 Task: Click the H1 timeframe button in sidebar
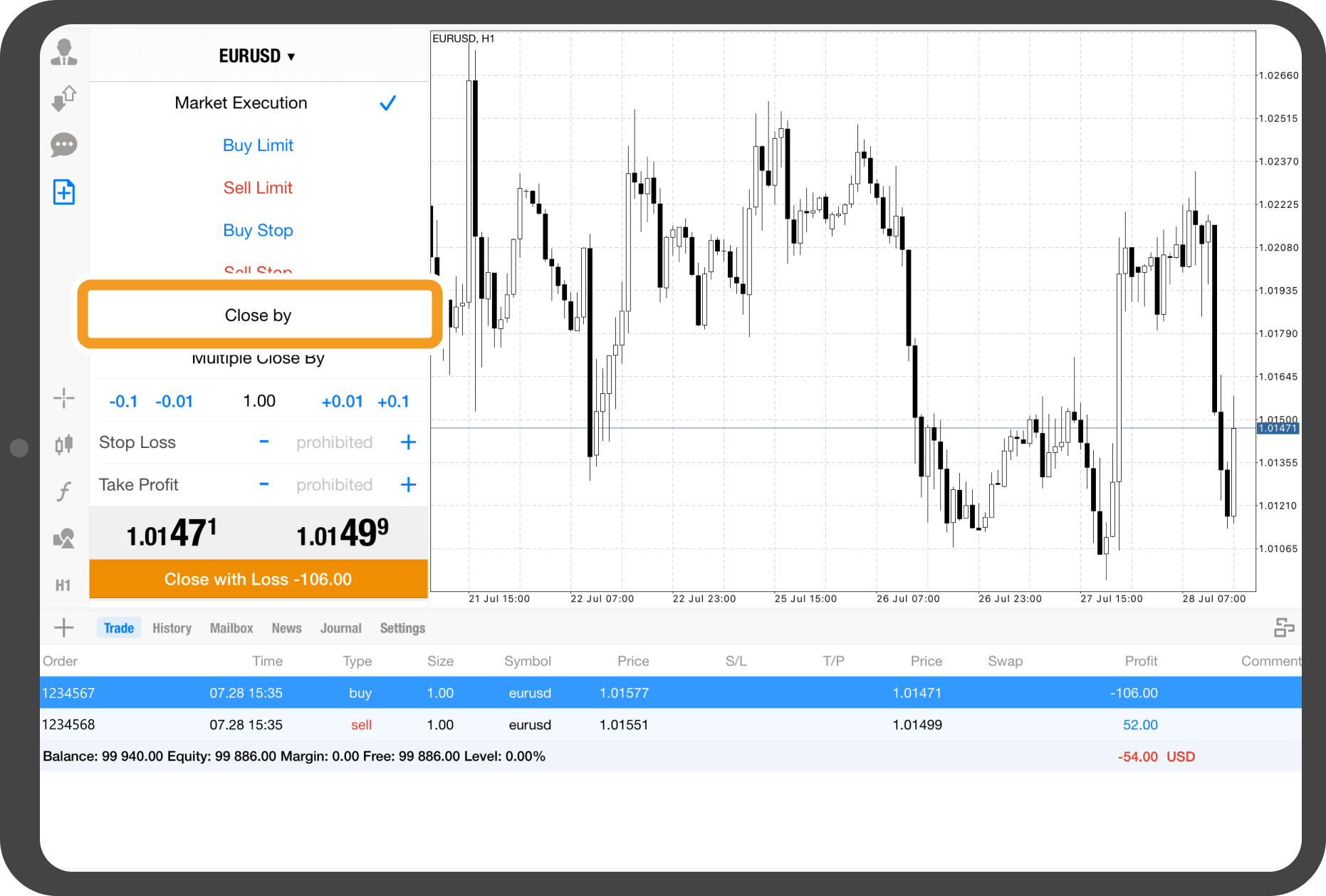coord(63,585)
